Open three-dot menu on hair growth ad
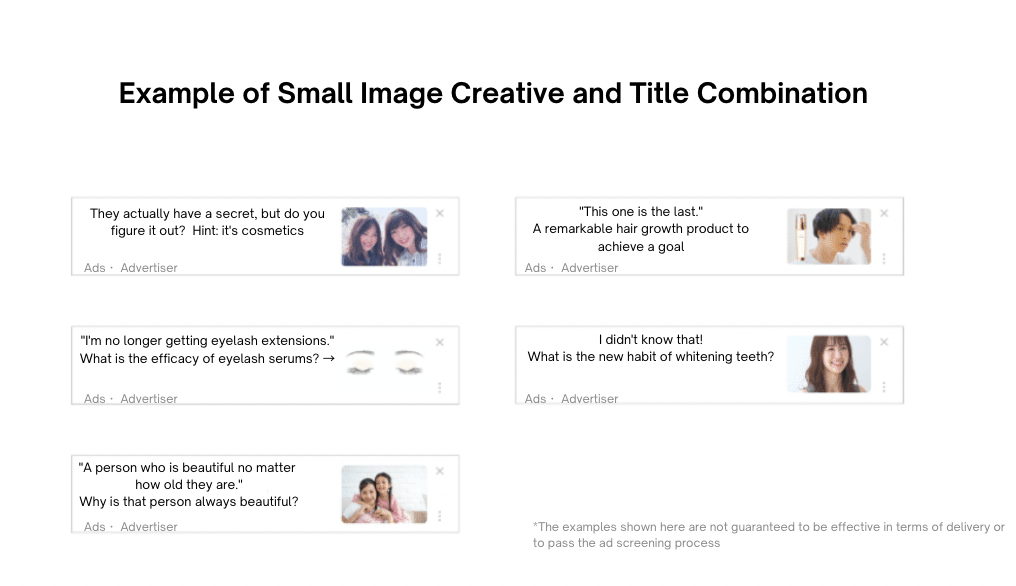Viewport: 1016px width, 586px height. point(884,259)
